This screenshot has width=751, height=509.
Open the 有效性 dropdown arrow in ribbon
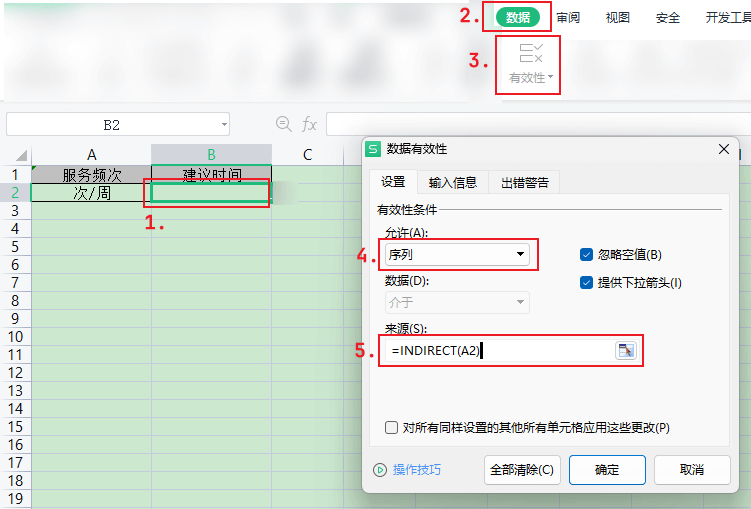coord(551,78)
